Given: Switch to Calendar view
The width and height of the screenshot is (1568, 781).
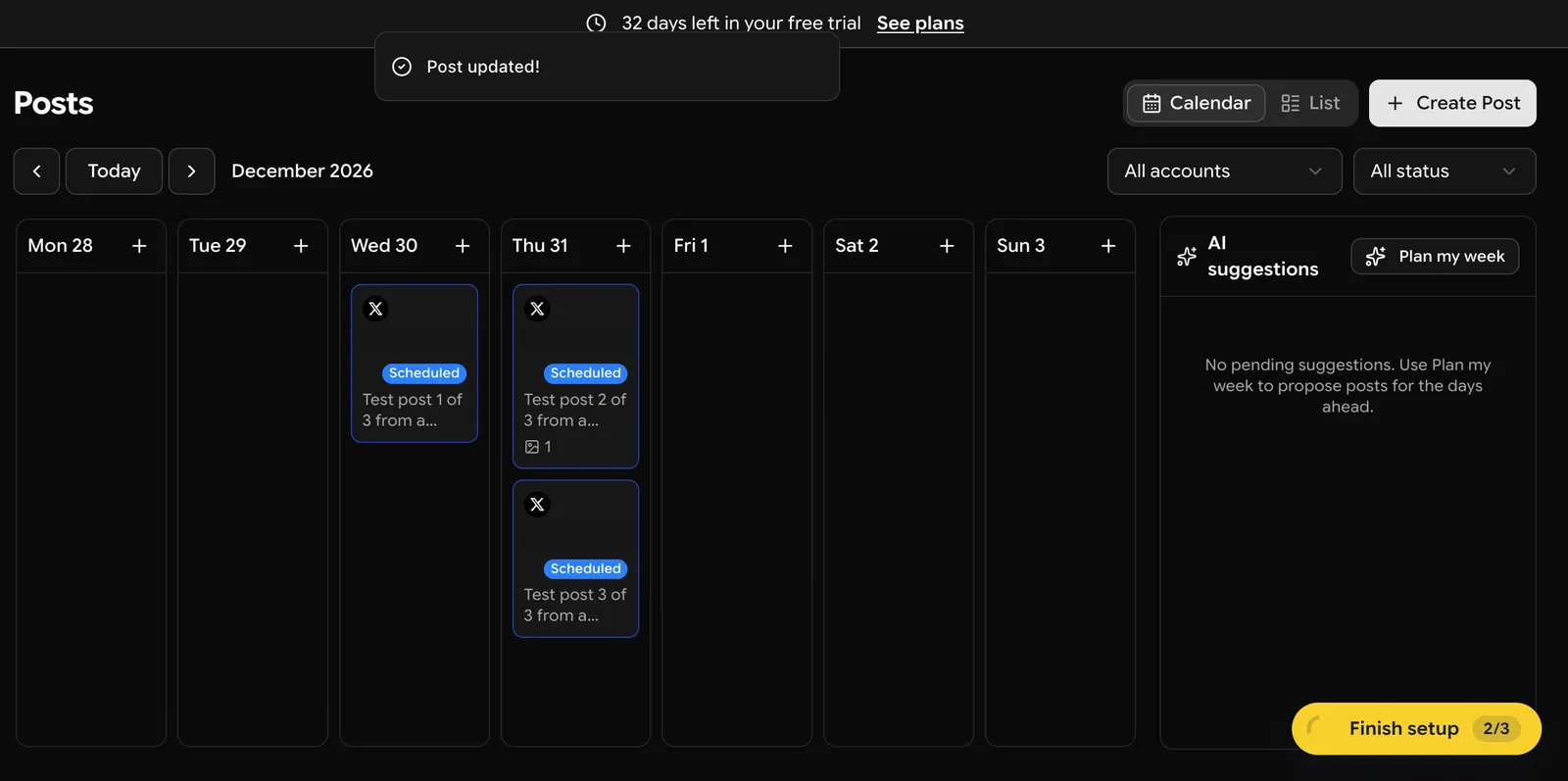Looking at the screenshot, I should click(x=1197, y=103).
